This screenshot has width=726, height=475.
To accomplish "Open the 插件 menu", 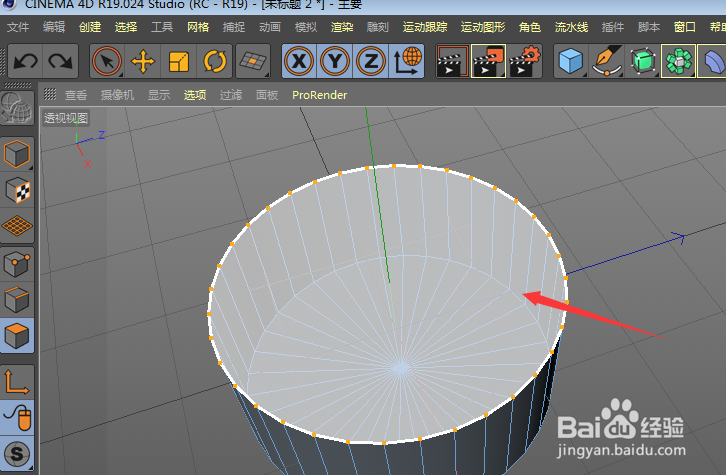I will click(x=613, y=27).
